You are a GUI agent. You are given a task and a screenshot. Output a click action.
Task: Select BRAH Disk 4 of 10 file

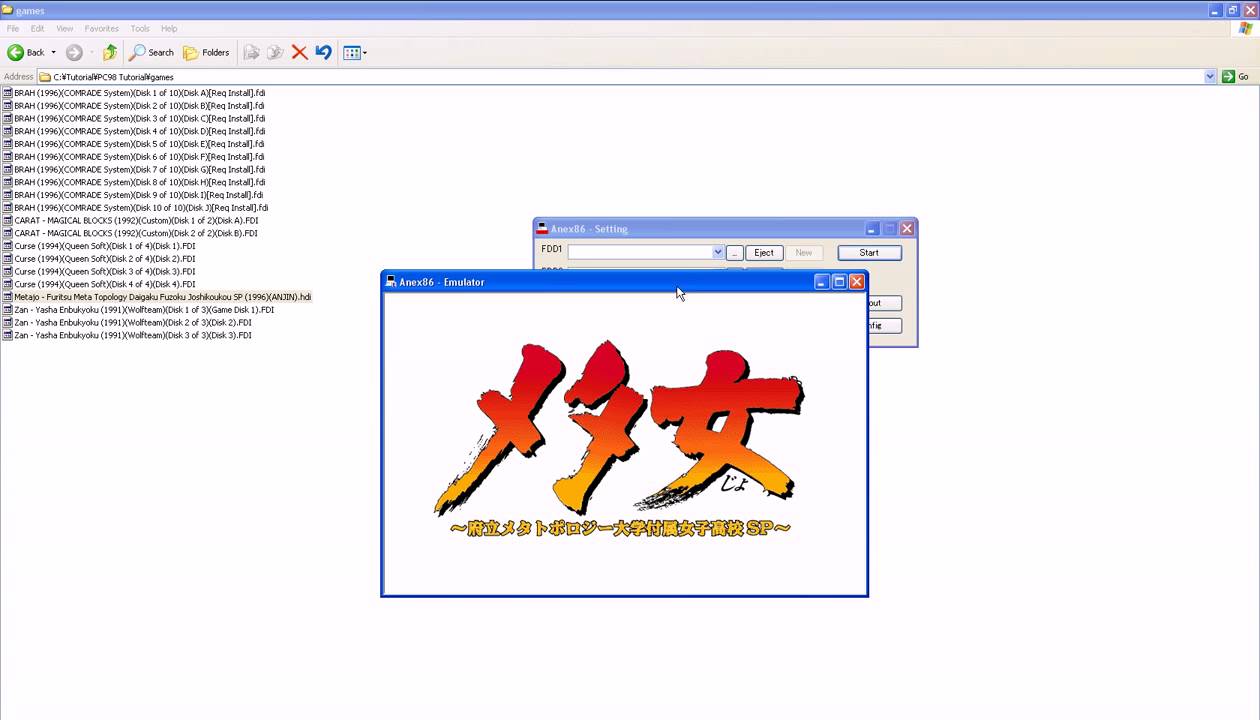click(x=139, y=131)
